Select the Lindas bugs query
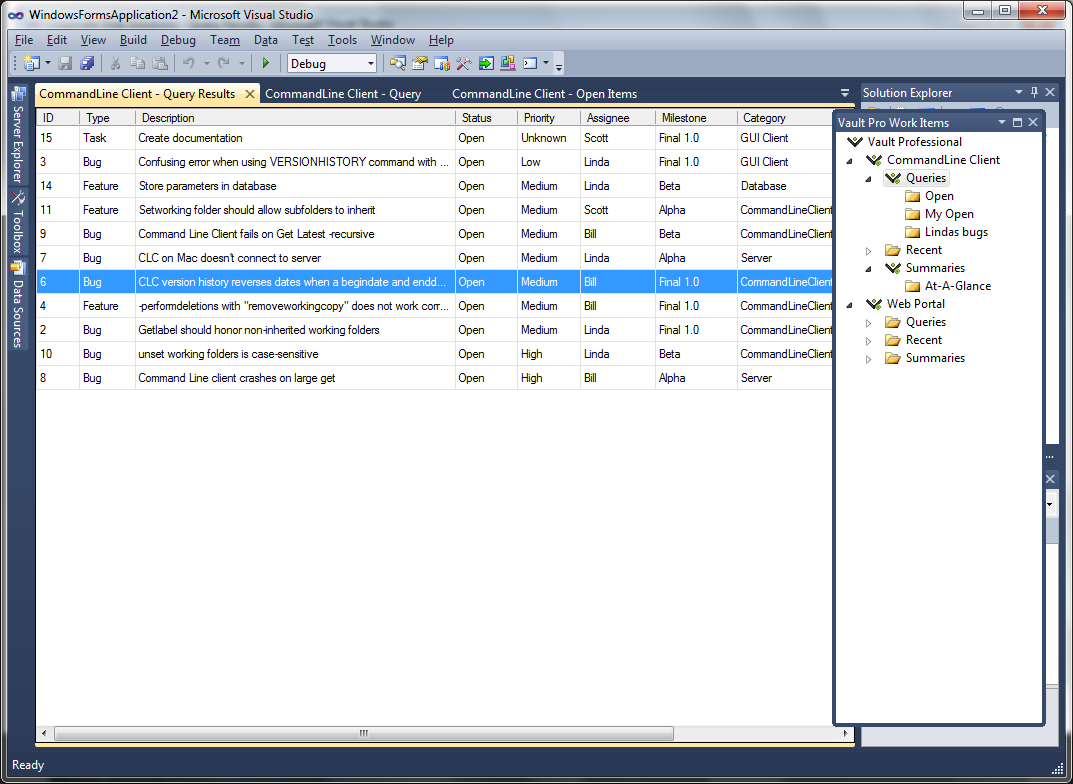The image size is (1073, 784). point(955,232)
